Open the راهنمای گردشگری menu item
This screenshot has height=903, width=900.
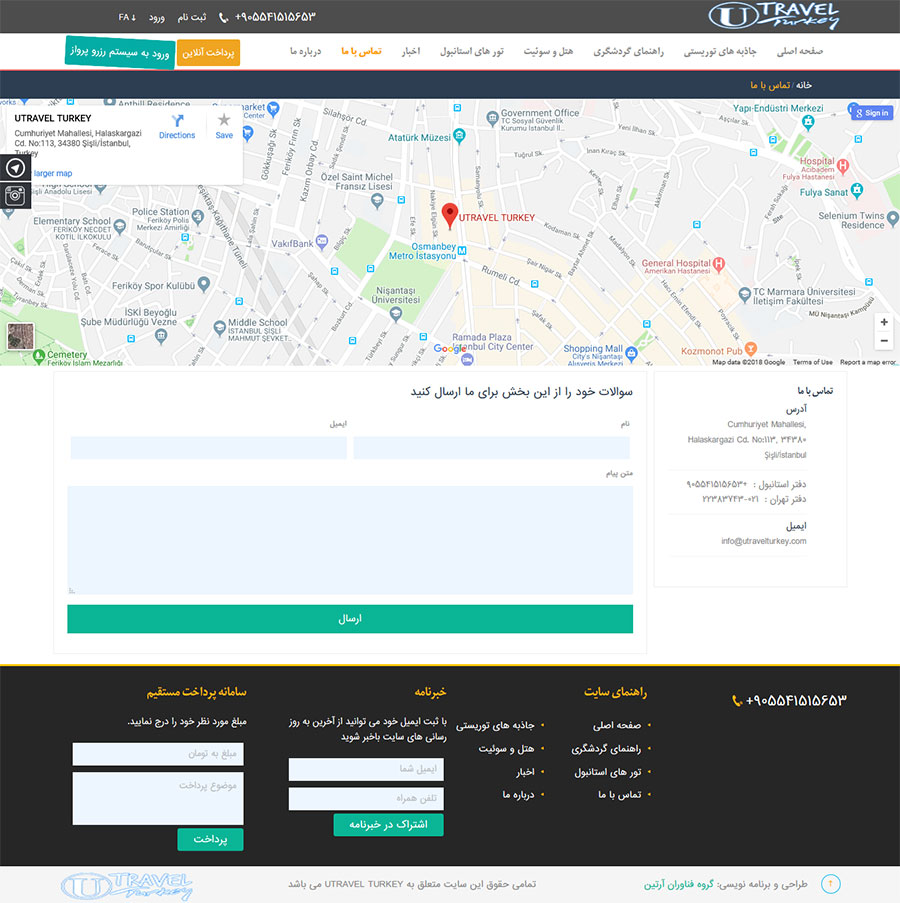coord(628,51)
